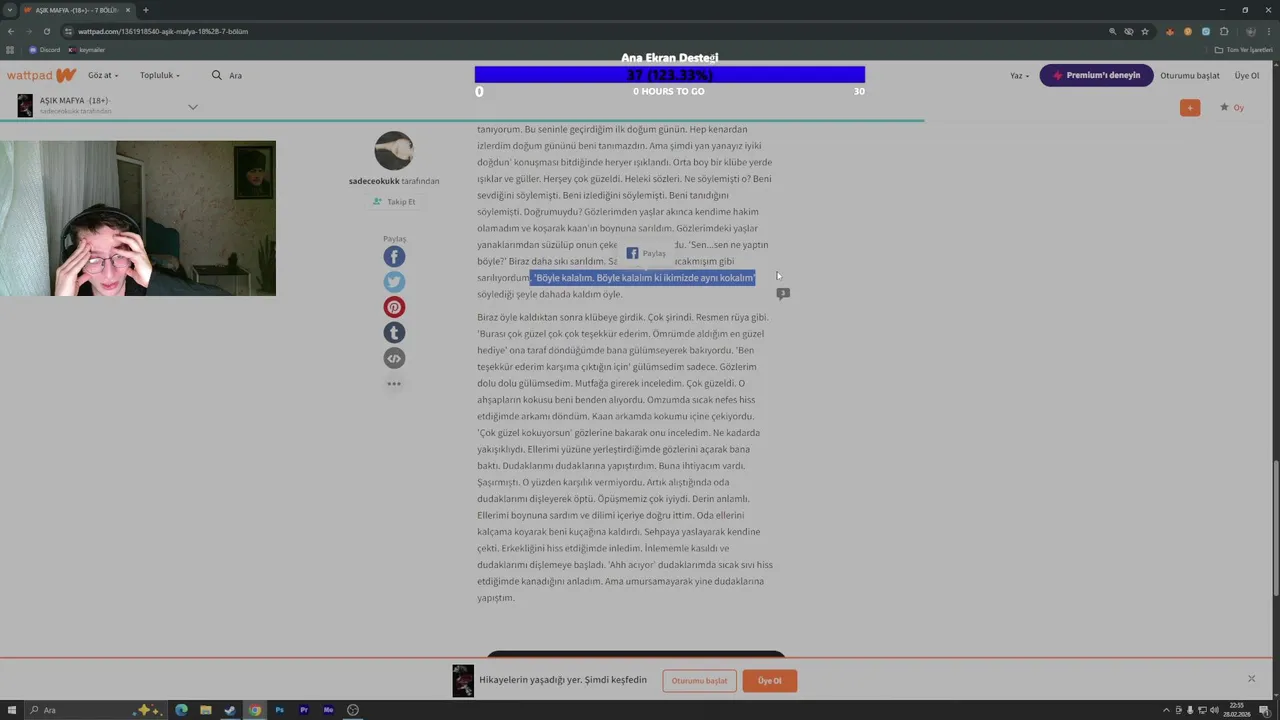
Task: Open the Chrome three-dot menu
Action: tap(1268, 31)
